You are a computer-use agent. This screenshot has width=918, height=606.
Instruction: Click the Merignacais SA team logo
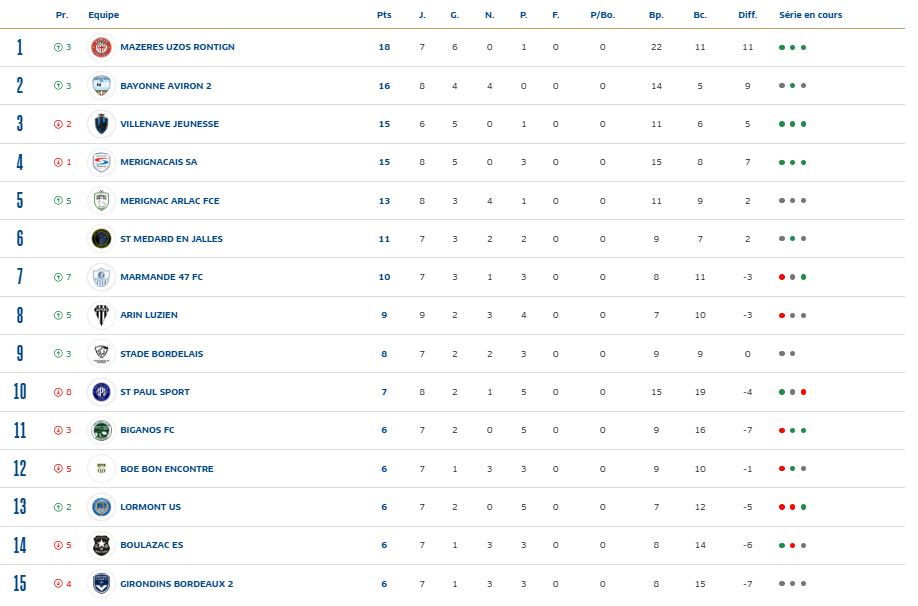click(x=100, y=162)
